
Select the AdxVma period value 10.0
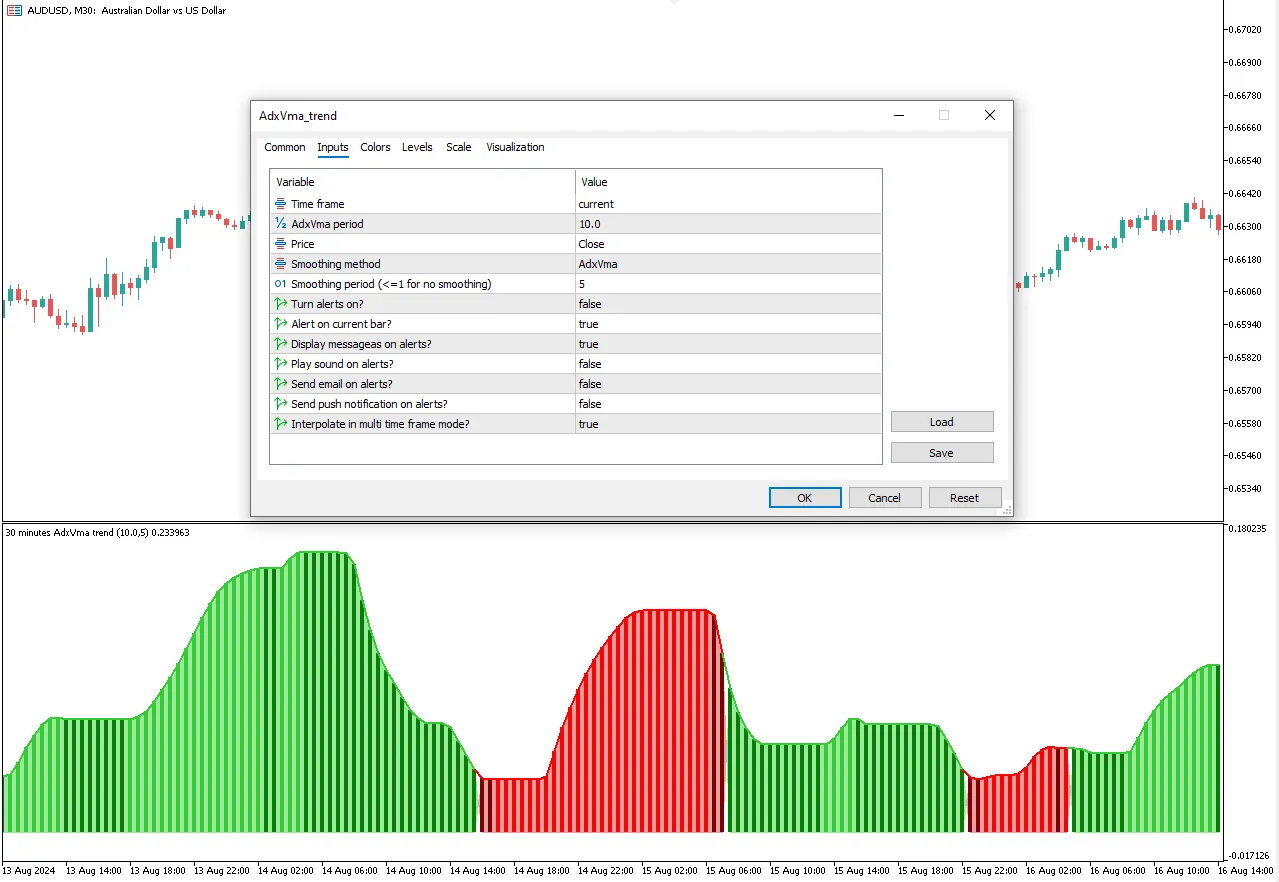tap(589, 224)
